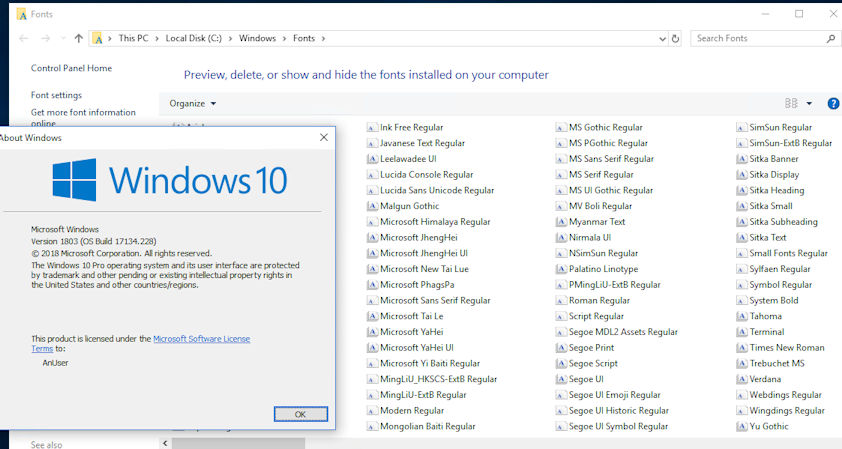The height and width of the screenshot is (449, 842).
Task: Expand the view options dropdown arrow
Action: [809, 104]
